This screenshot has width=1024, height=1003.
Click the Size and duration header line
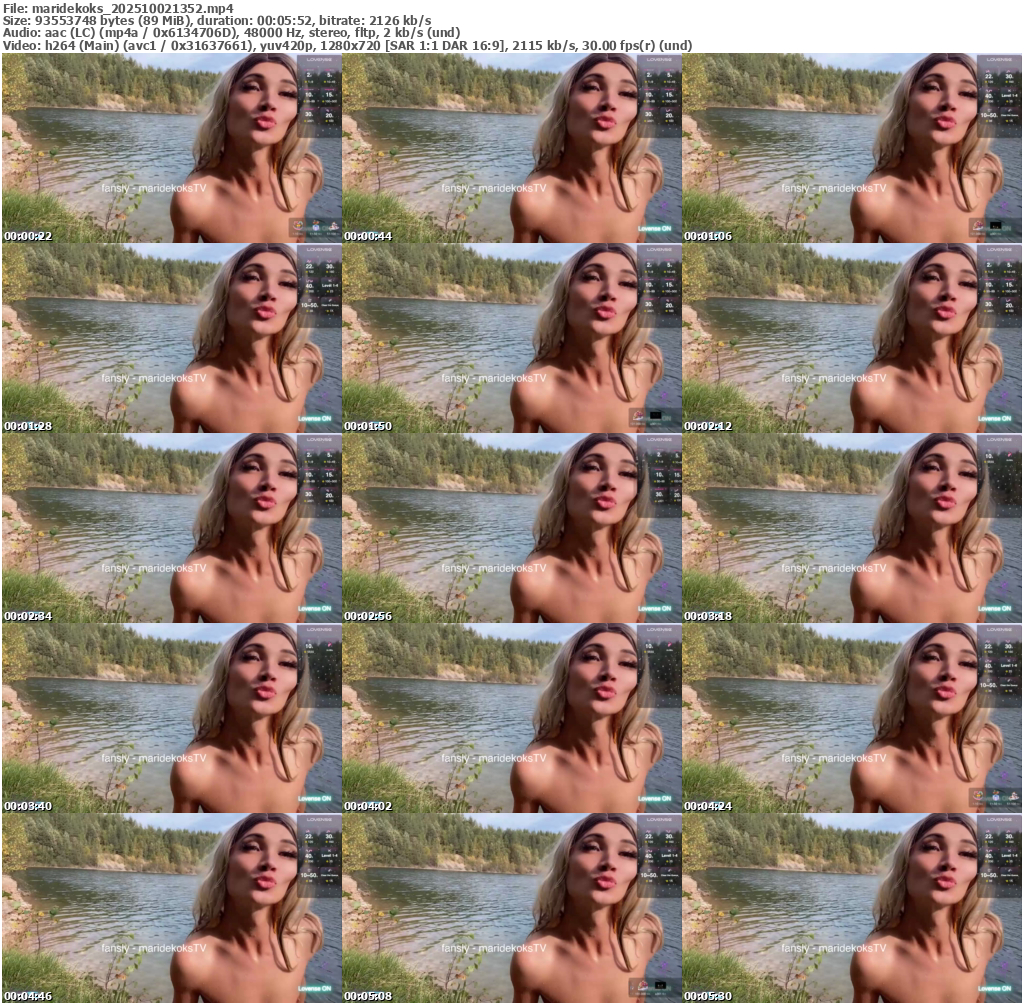click(217, 20)
